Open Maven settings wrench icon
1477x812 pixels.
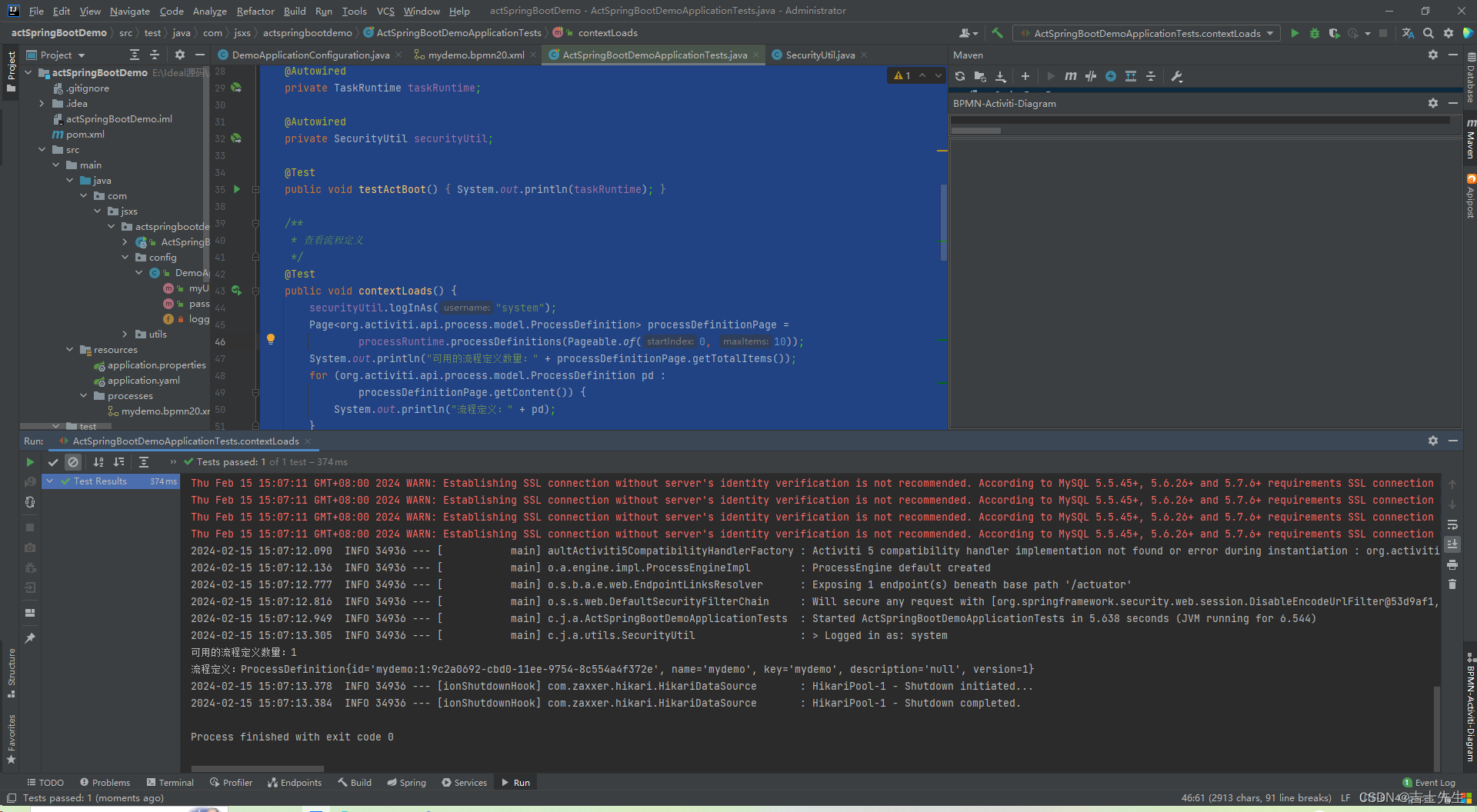[1177, 76]
